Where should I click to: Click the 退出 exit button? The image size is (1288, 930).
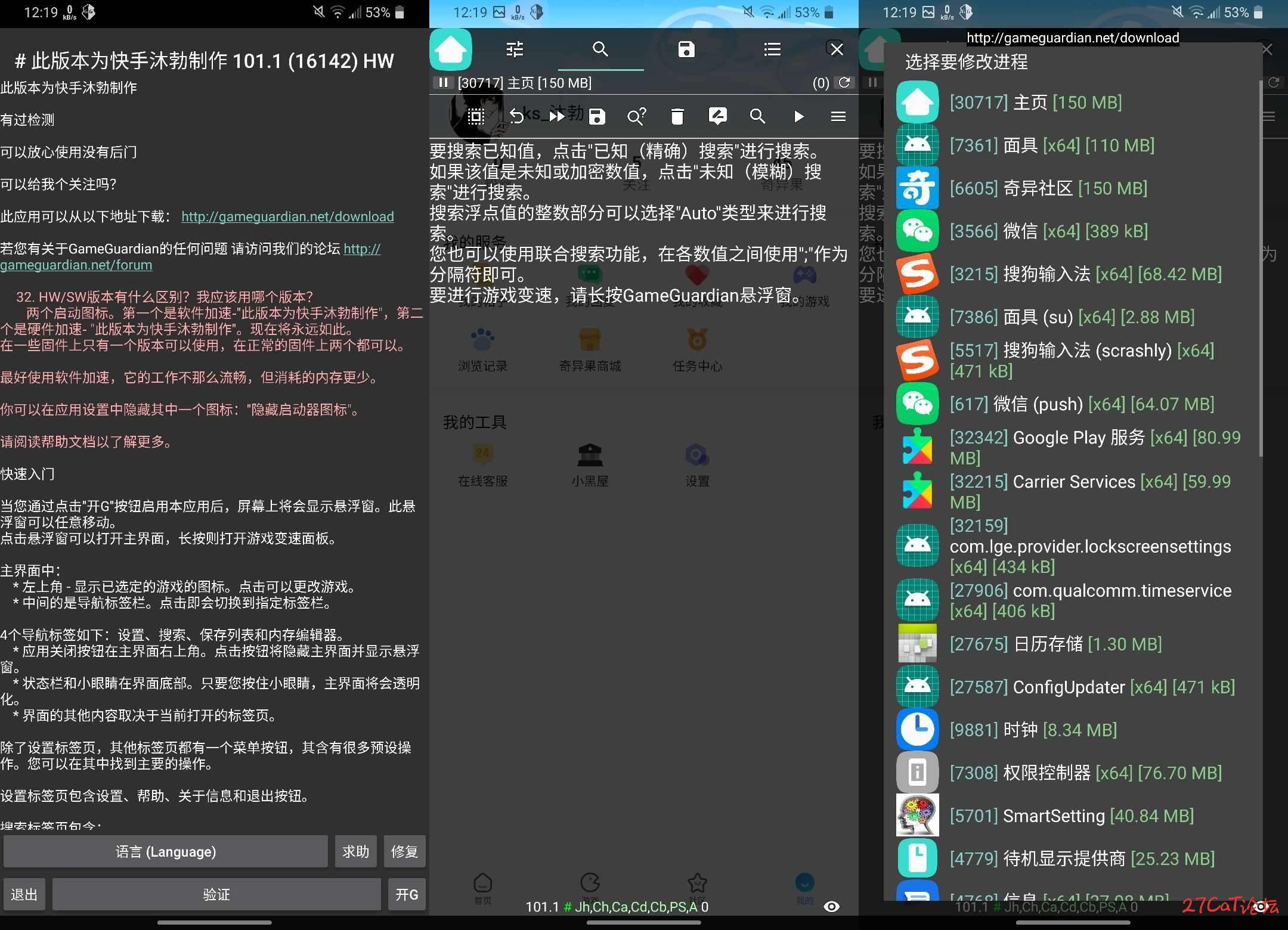(x=24, y=894)
